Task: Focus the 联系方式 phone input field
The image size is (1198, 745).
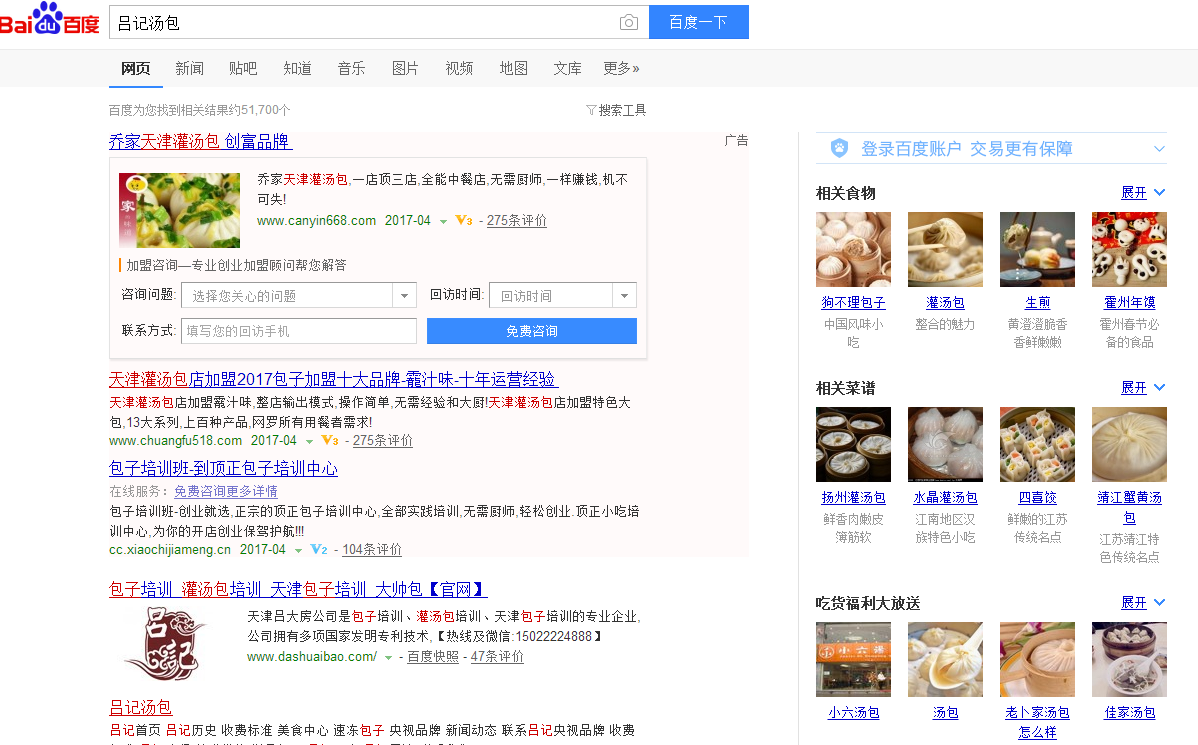Action: click(x=299, y=331)
